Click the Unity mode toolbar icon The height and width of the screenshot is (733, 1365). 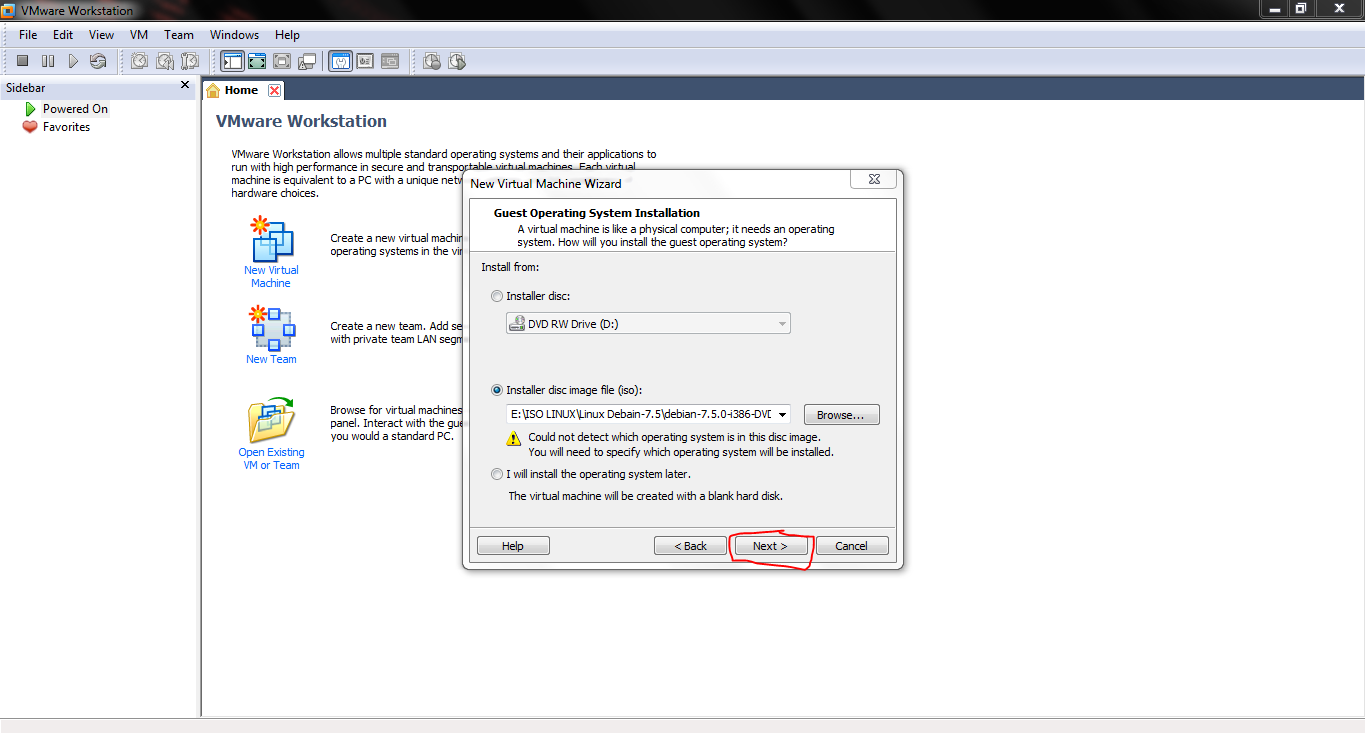click(307, 61)
